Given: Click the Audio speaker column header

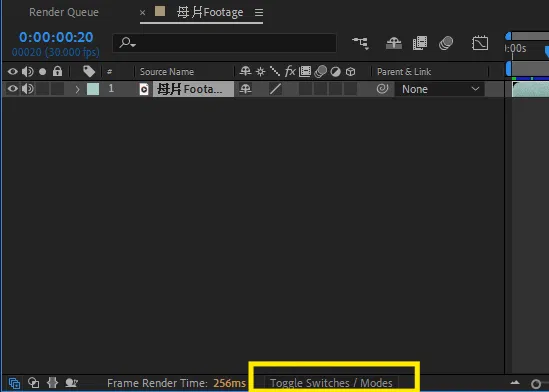Looking at the screenshot, I should (x=28, y=72).
